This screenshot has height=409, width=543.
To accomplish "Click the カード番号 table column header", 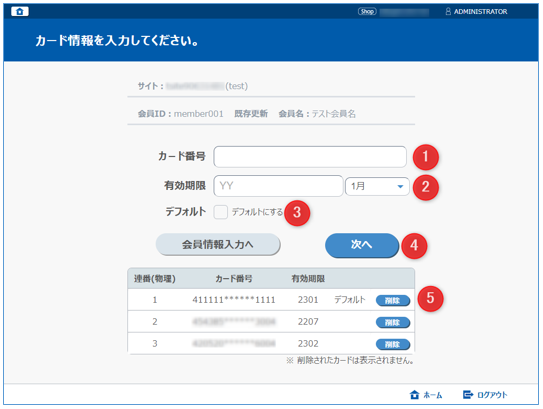I will pos(234,279).
